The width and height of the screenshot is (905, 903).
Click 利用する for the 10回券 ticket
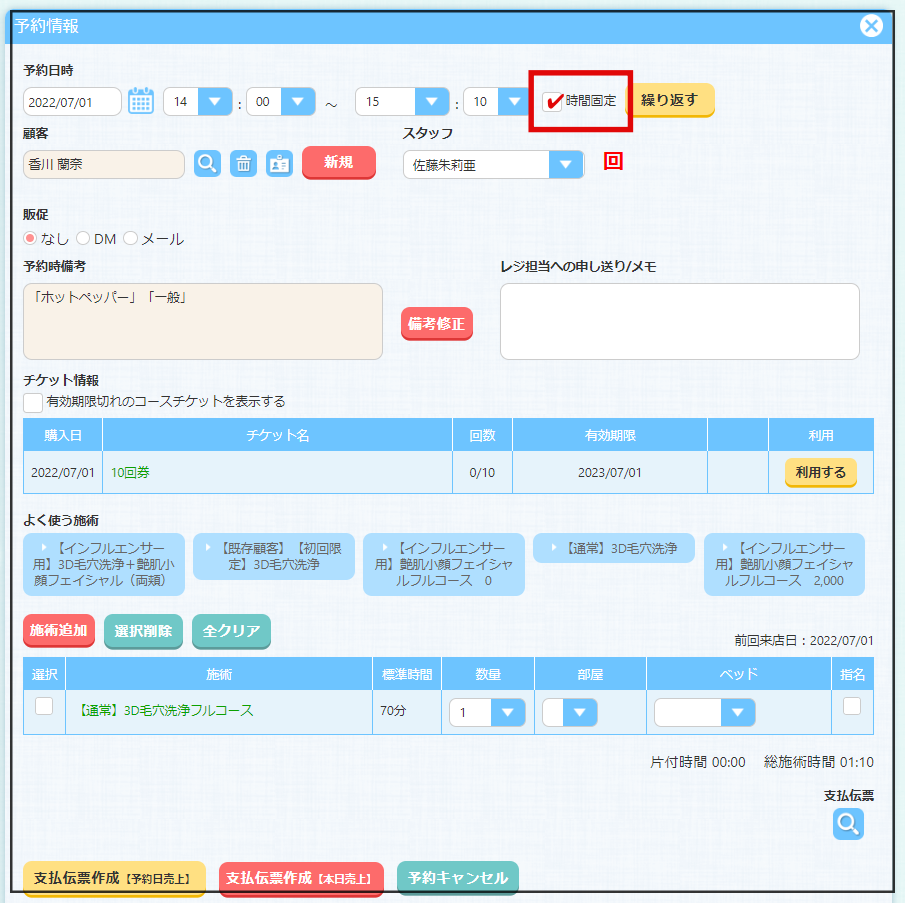point(820,472)
